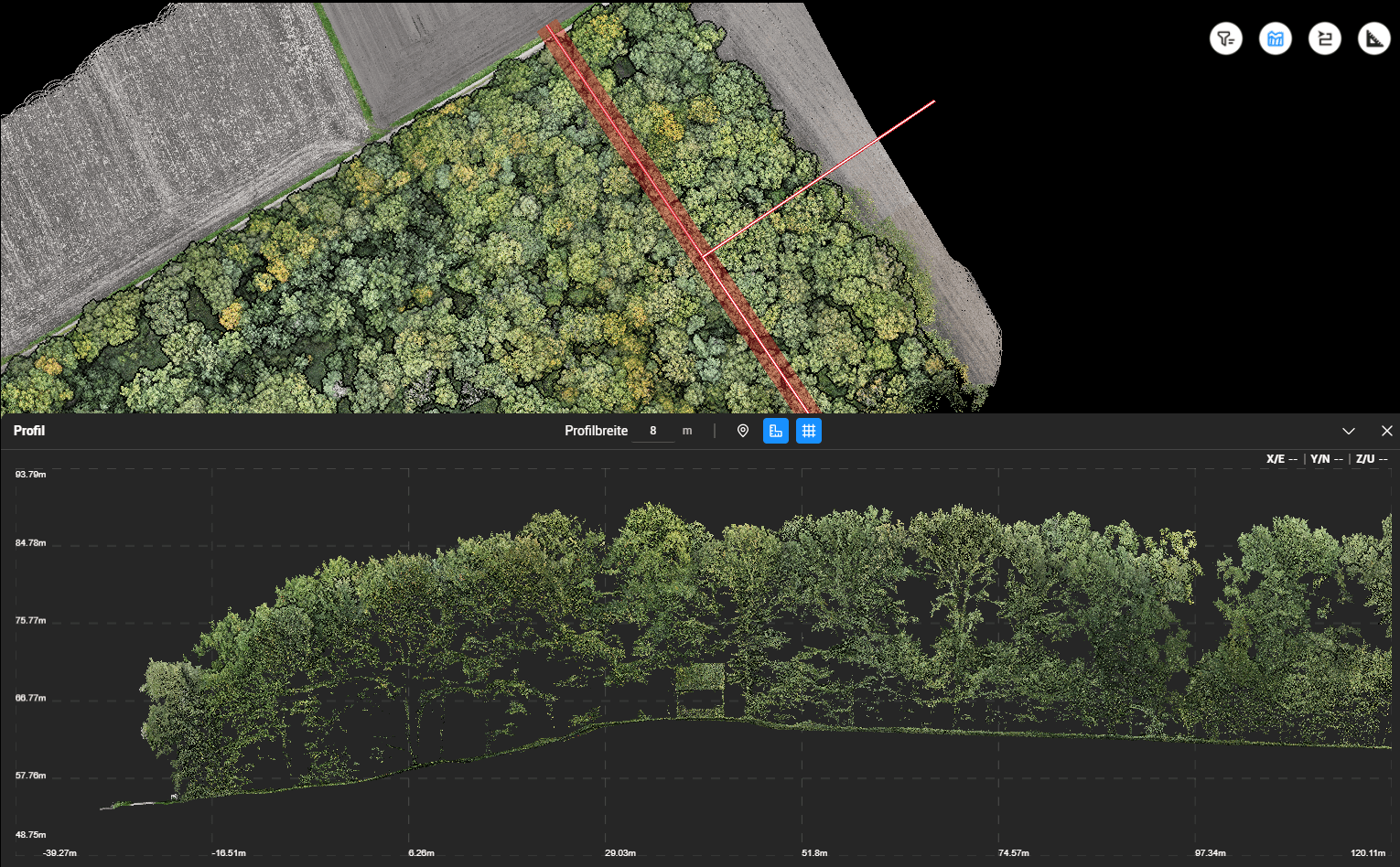This screenshot has height=867, width=1400.
Task: Click the flight route path icon
Action: coord(1325,38)
